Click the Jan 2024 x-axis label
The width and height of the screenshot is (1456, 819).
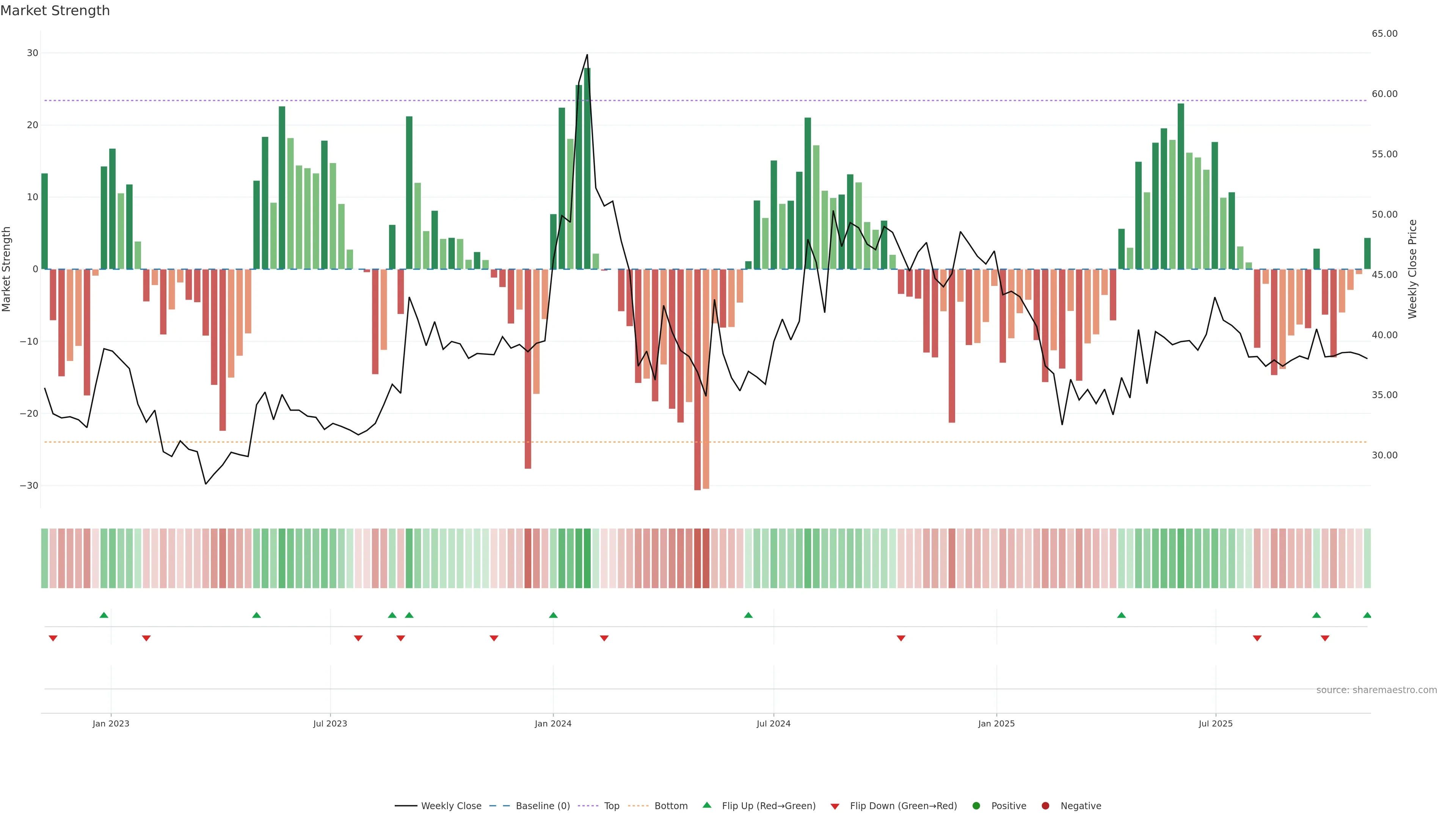(553, 723)
